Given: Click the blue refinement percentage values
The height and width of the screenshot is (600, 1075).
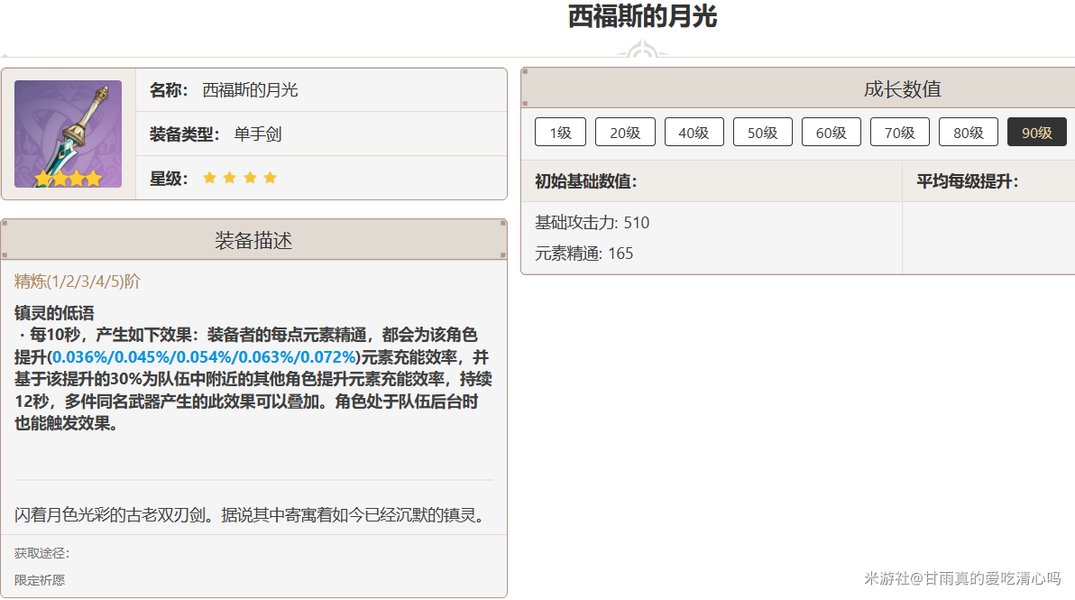Looking at the screenshot, I should coord(205,357).
